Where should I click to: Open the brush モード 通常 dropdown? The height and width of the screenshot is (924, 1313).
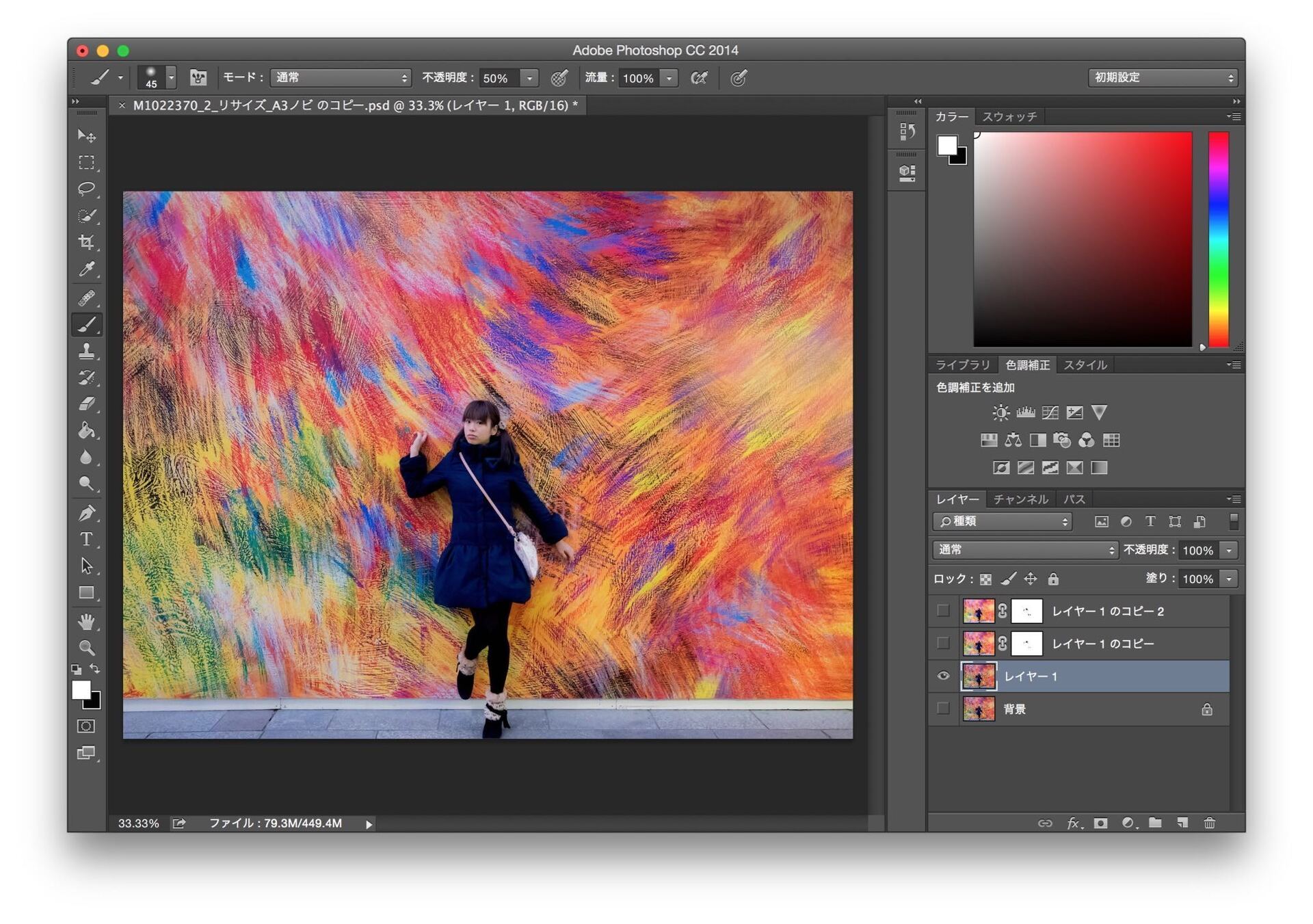(341, 78)
